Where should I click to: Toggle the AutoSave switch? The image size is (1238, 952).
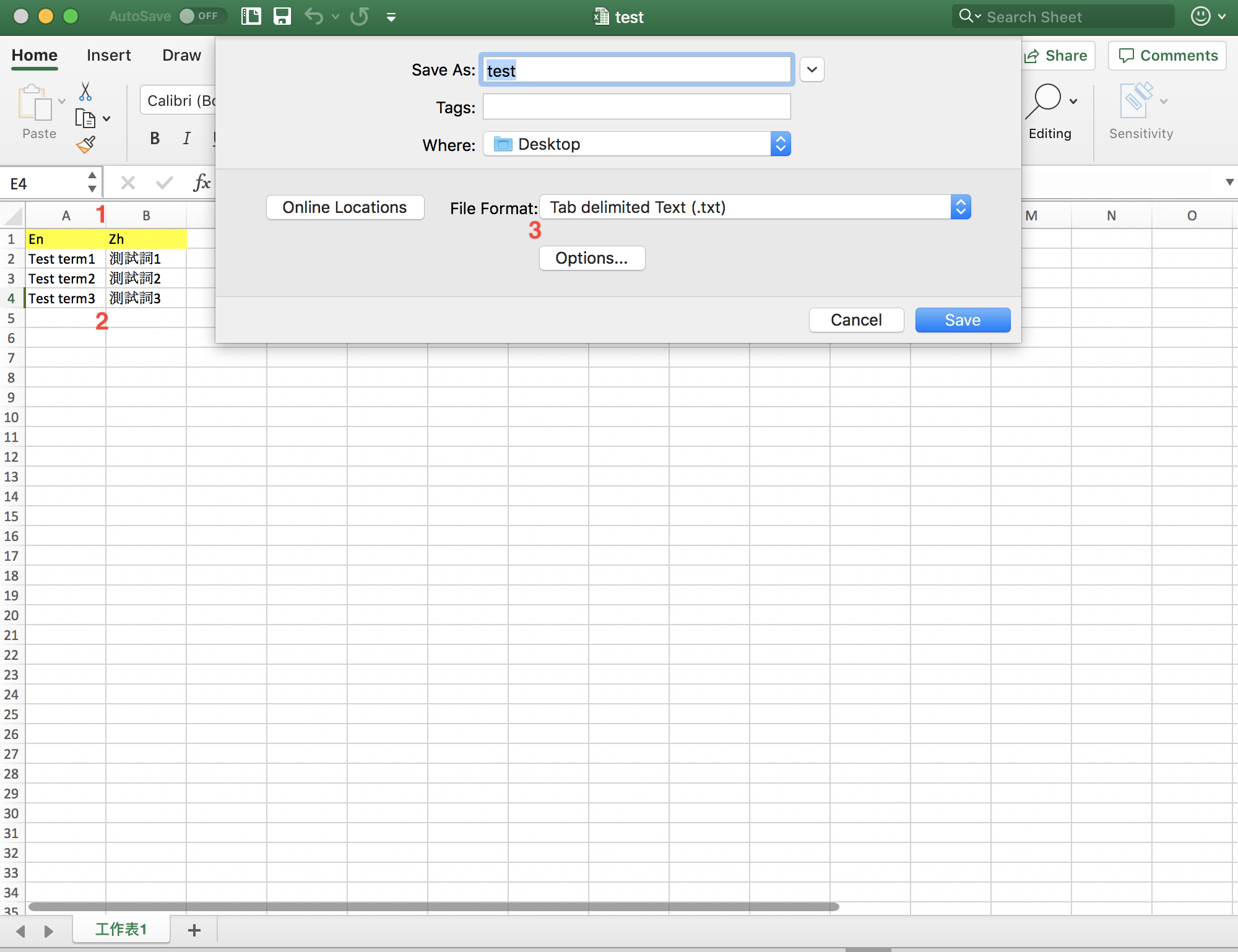click(202, 16)
